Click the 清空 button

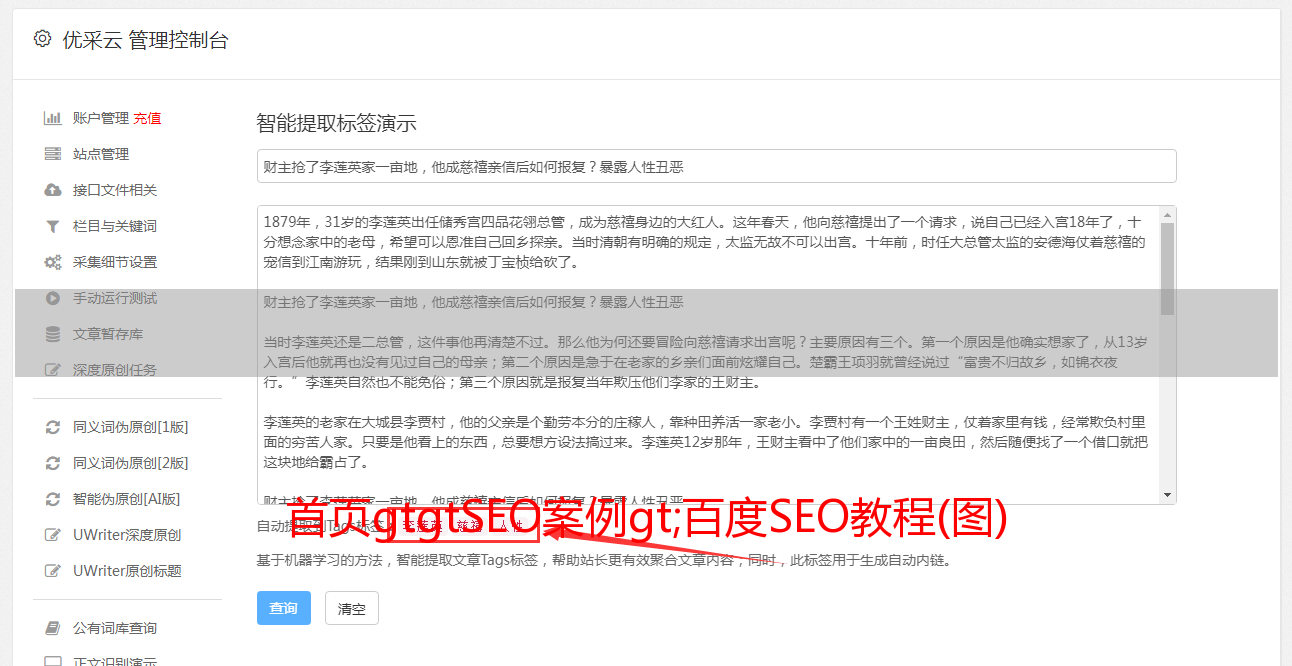click(352, 608)
